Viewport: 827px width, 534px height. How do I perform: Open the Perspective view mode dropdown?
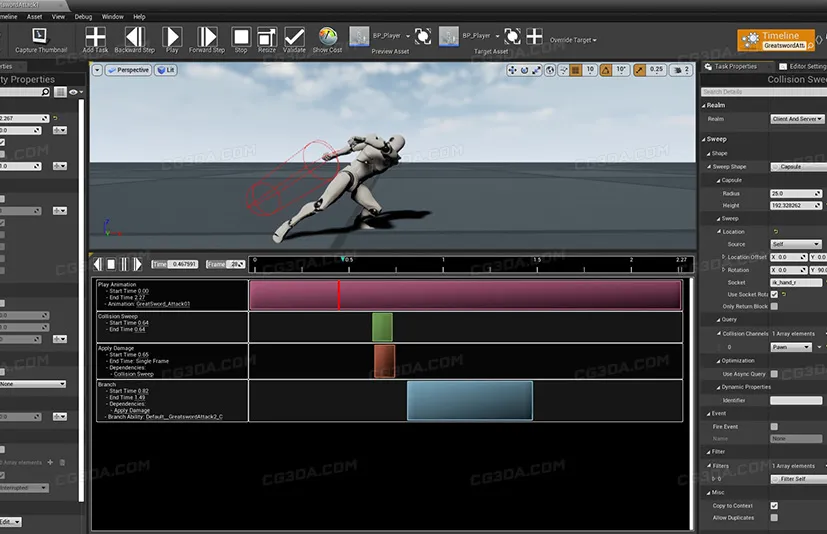[128, 70]
